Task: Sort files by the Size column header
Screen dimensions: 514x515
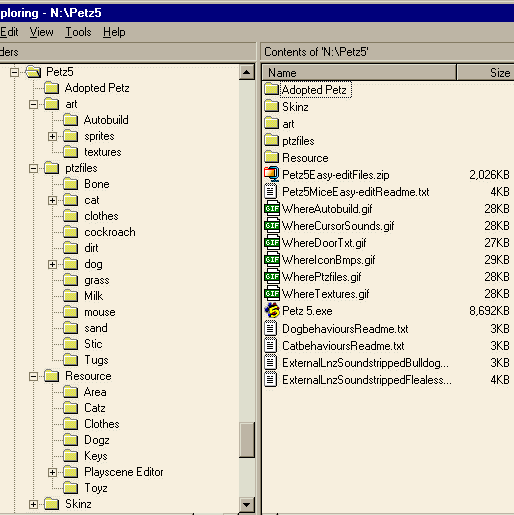Action: tap(485, 72)
